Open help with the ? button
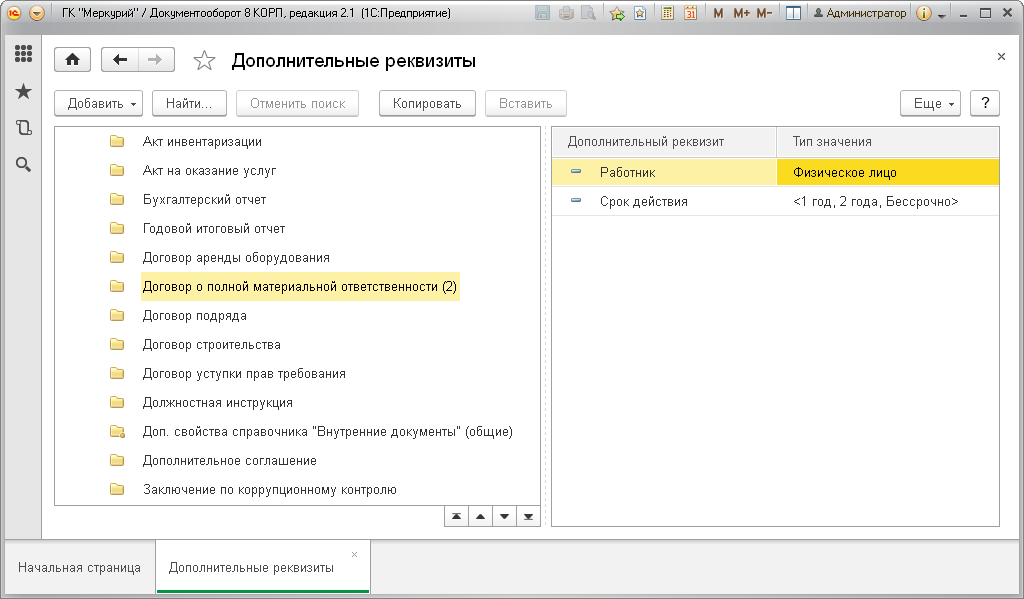The width and height of the screenshot is (1024, 599). tap(985, 103)
